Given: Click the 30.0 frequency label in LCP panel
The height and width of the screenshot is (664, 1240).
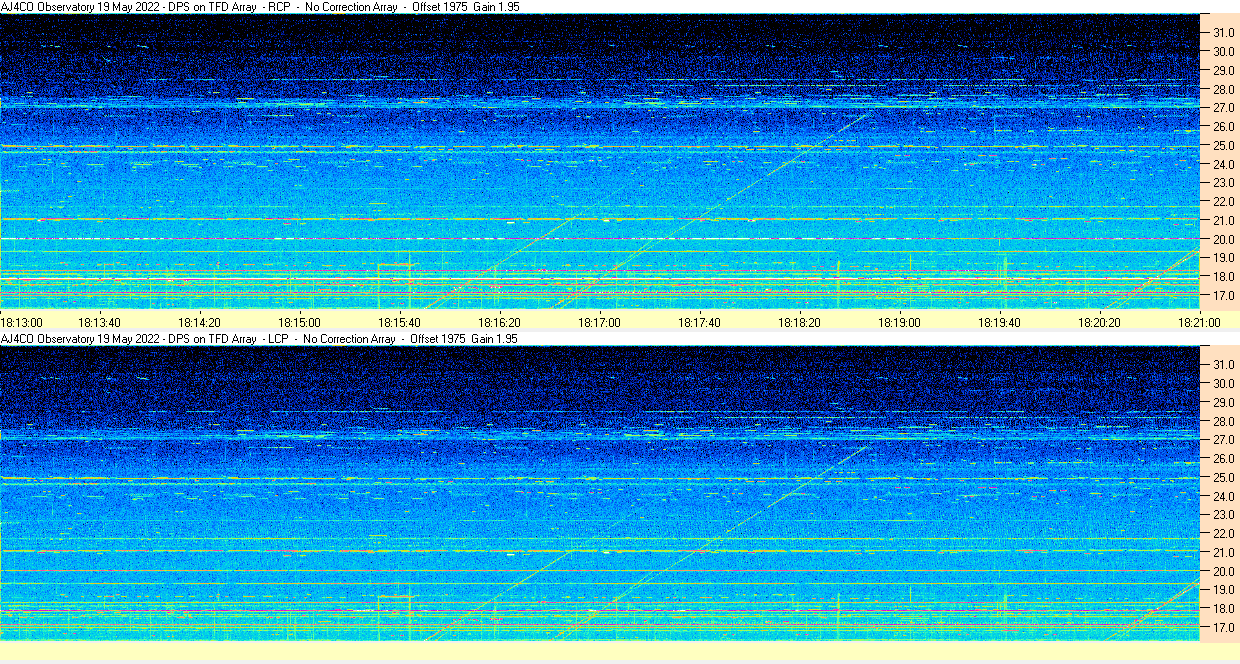Looking at the screenshot, I should [1223, 383].
